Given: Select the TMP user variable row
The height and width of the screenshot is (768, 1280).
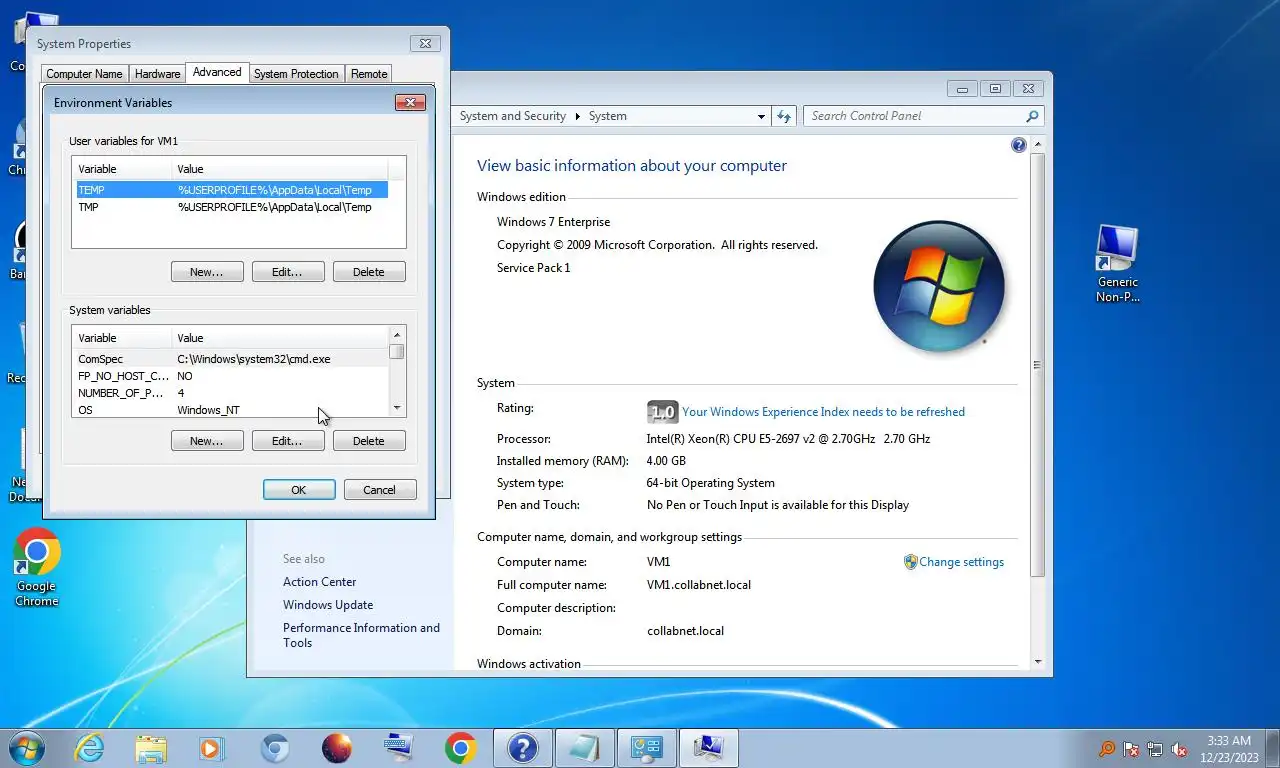Looking at the screenshot, I should click(232, 207).
